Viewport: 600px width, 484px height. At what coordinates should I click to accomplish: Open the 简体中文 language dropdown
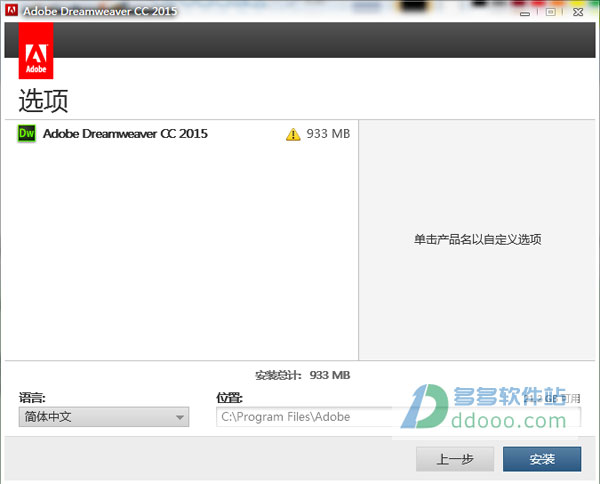click(x=104, y=417)
